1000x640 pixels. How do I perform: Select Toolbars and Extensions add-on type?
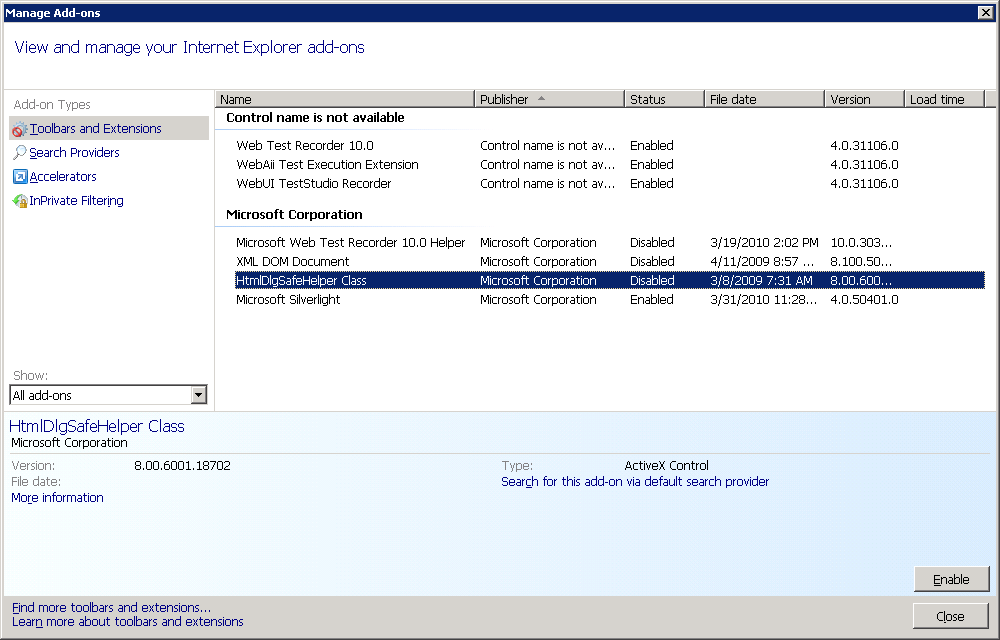click(109, 129)
